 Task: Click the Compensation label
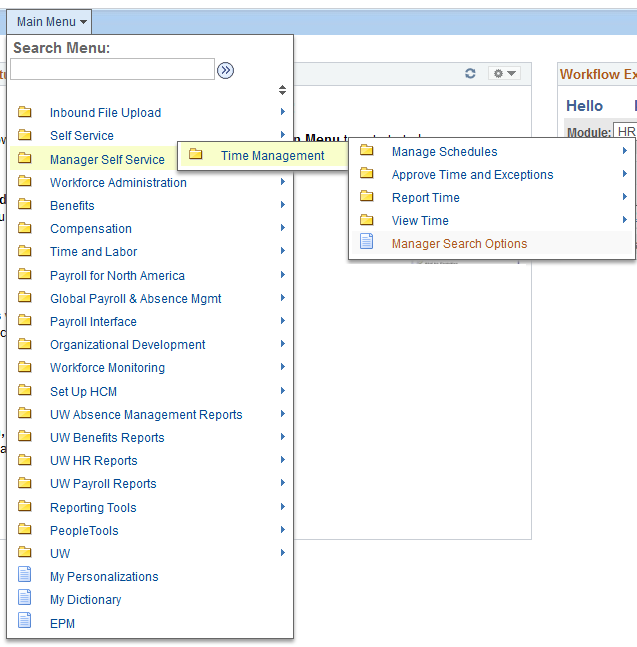[x=91, y=229]
